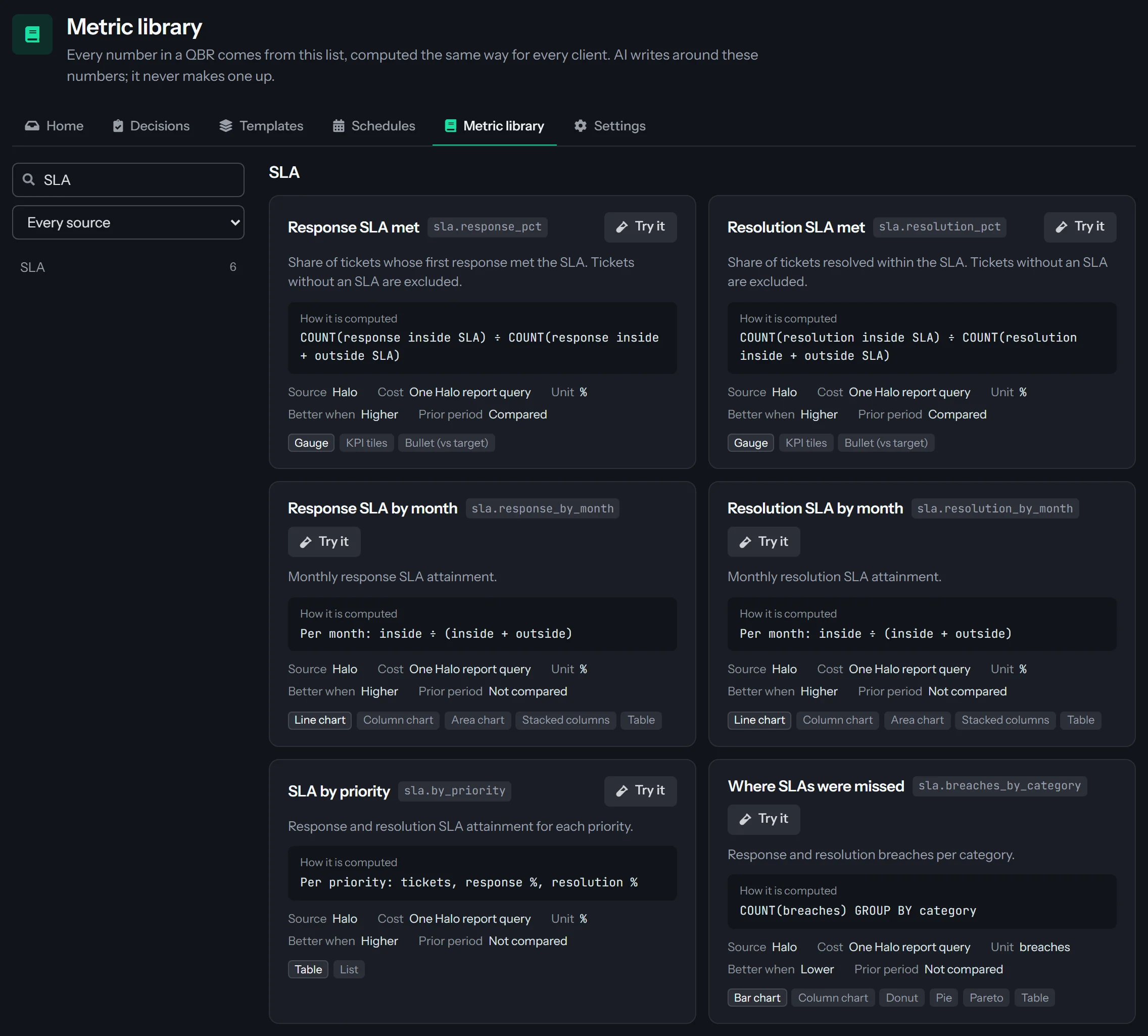This screenshot has width=1148, height=1036.
Task: Click the Schedules calendar icon
Action: click(x=339, y=126)
